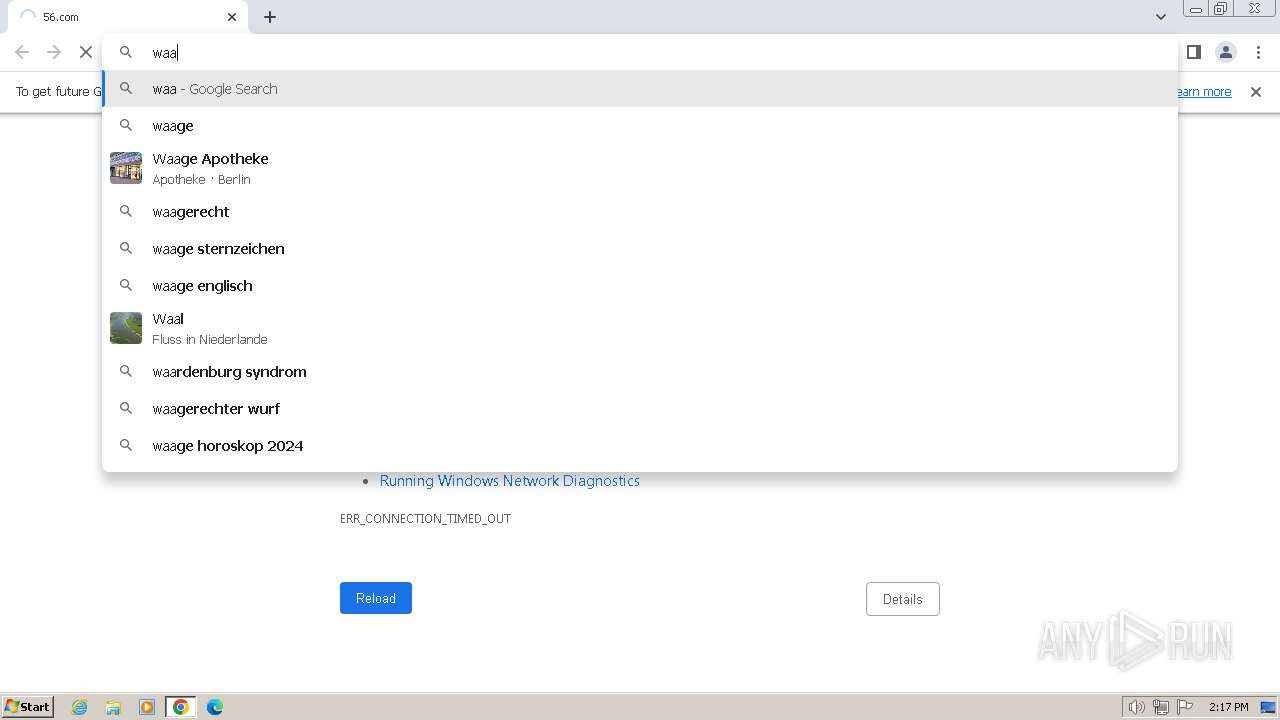Screen dimensions: 1280x720
Task: Click the Waal river thumbnail image
Action: click(126, 328)
